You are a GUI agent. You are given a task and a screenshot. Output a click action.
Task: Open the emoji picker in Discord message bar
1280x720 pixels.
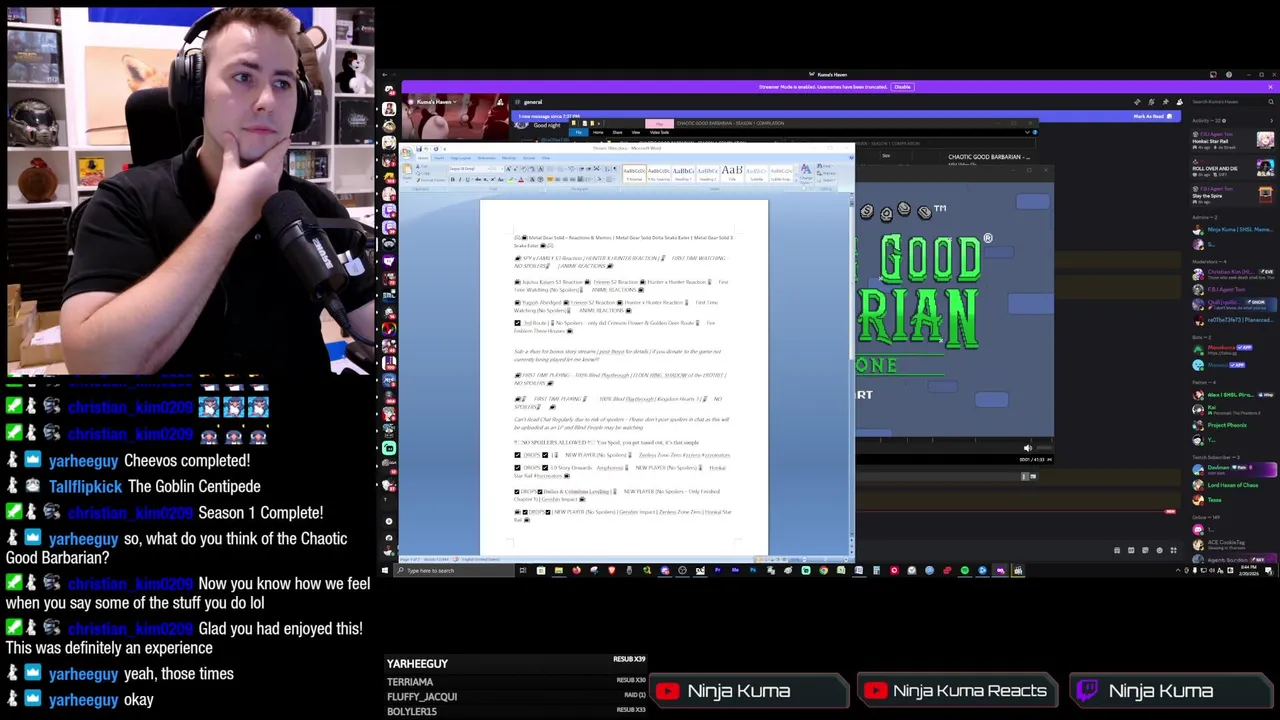1159,550
